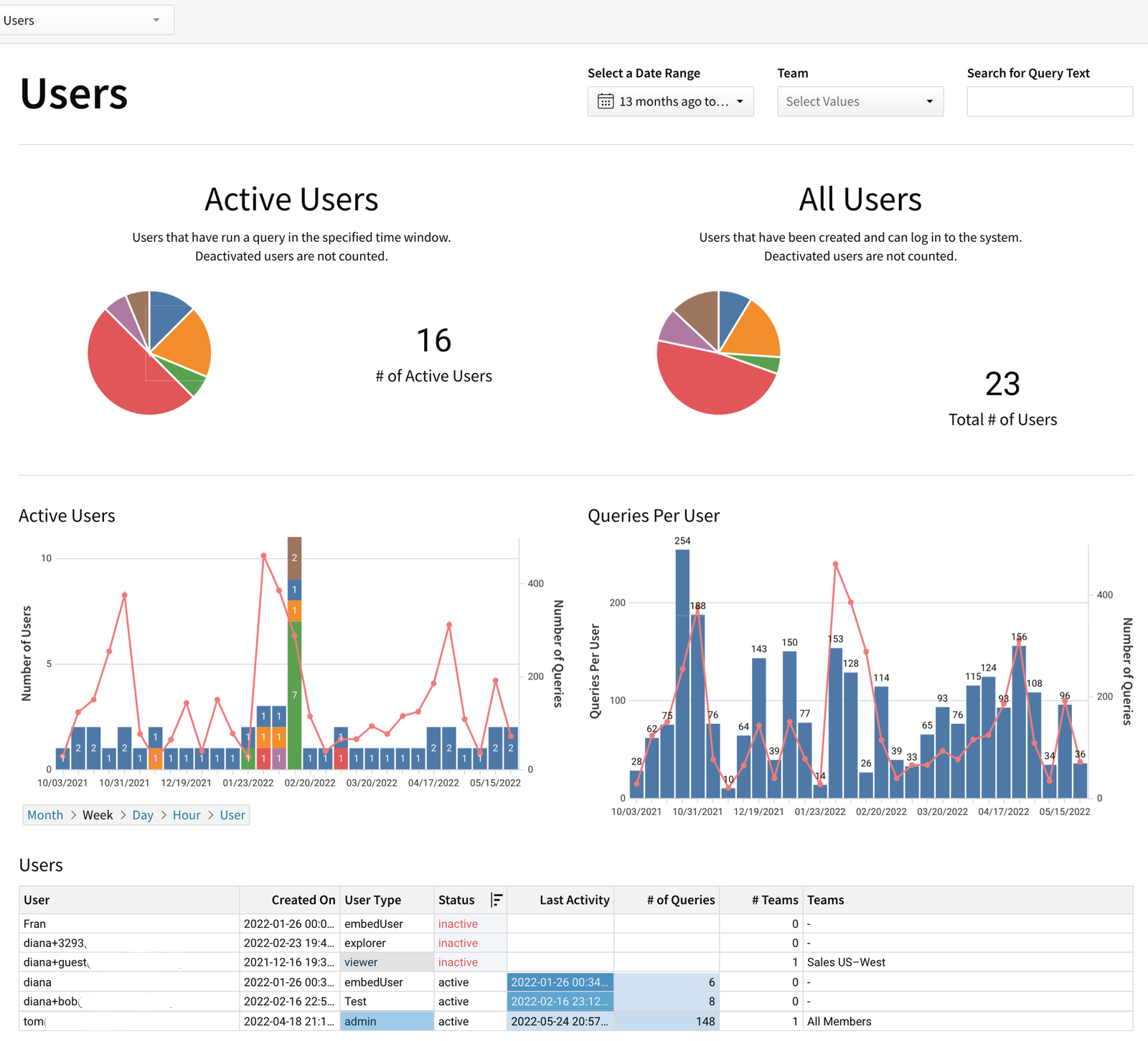Screen dimensions: 1148x1041
Task: Open tom's admin user type link in the table
Action: 359,1021
